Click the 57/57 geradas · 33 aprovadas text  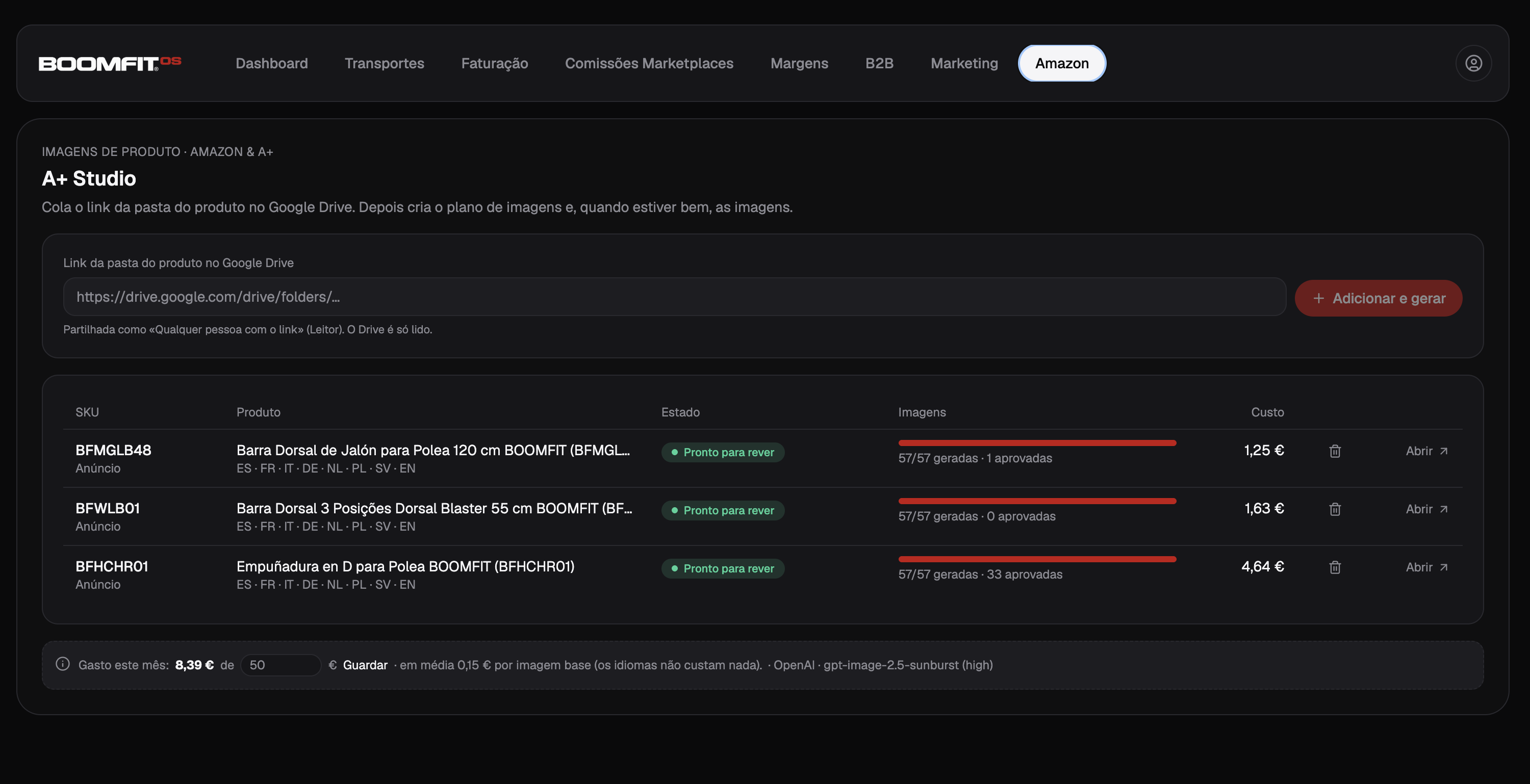980,574
